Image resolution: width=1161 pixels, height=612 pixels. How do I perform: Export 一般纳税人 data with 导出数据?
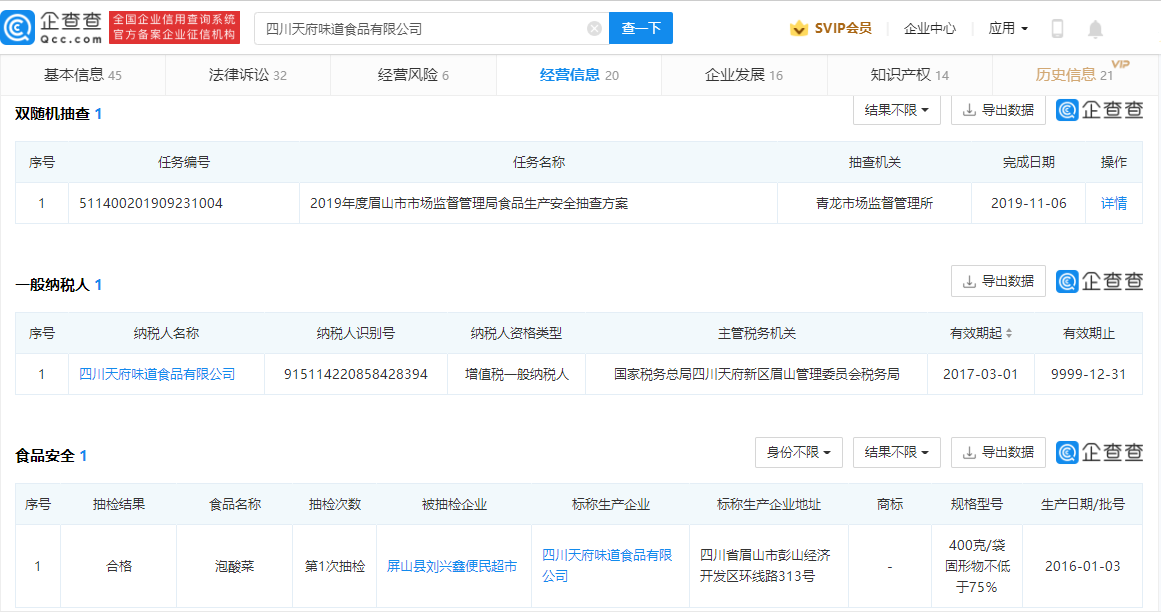(x=998, y=281)
